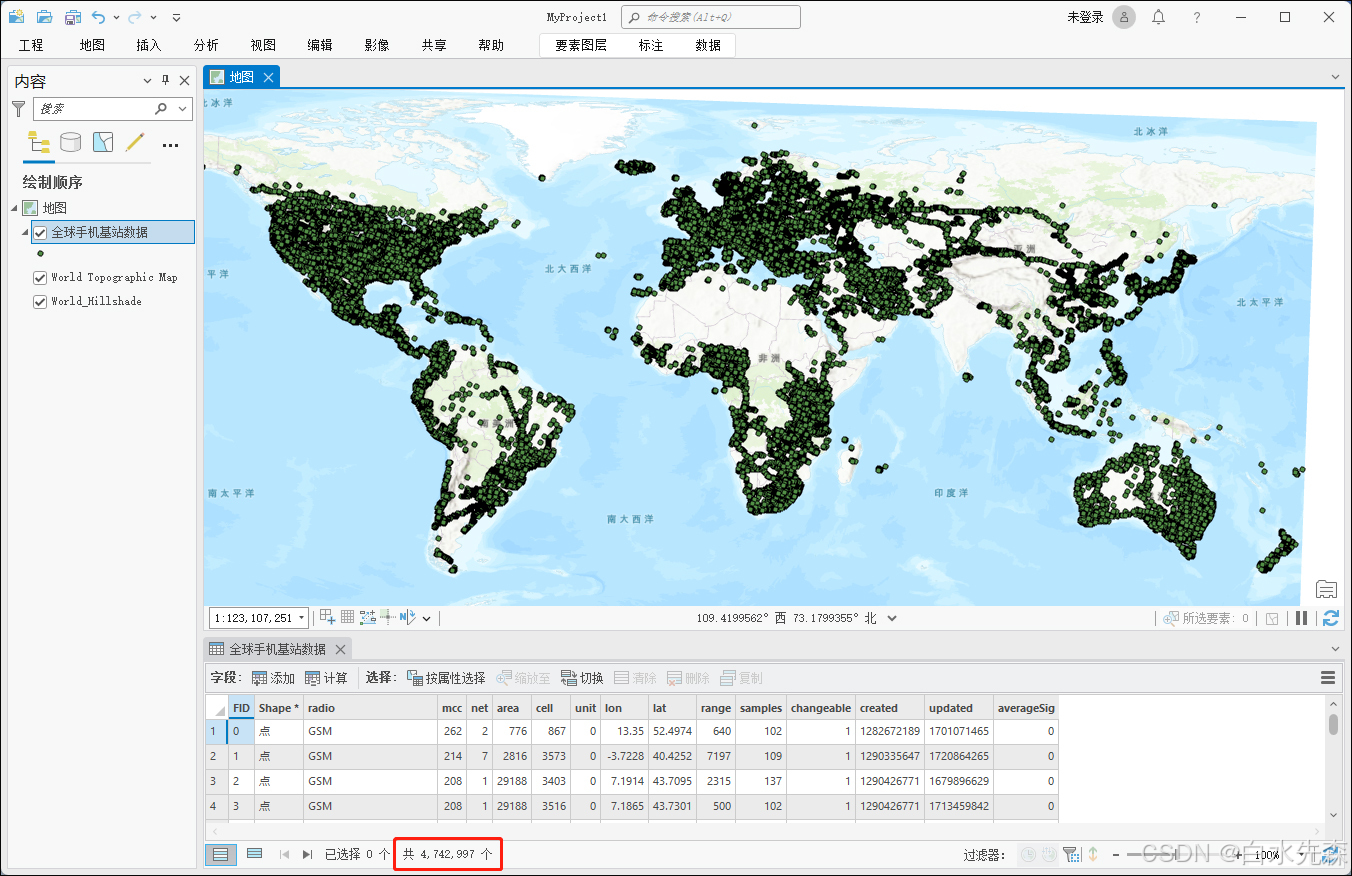Switch to List By Editing pencil view
This screenshot has width=1352, height=876.
tap(135, 142)
